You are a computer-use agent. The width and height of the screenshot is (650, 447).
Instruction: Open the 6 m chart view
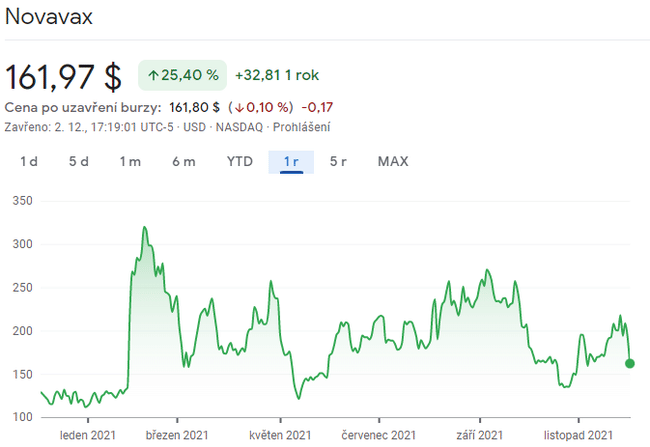[184, 161]
